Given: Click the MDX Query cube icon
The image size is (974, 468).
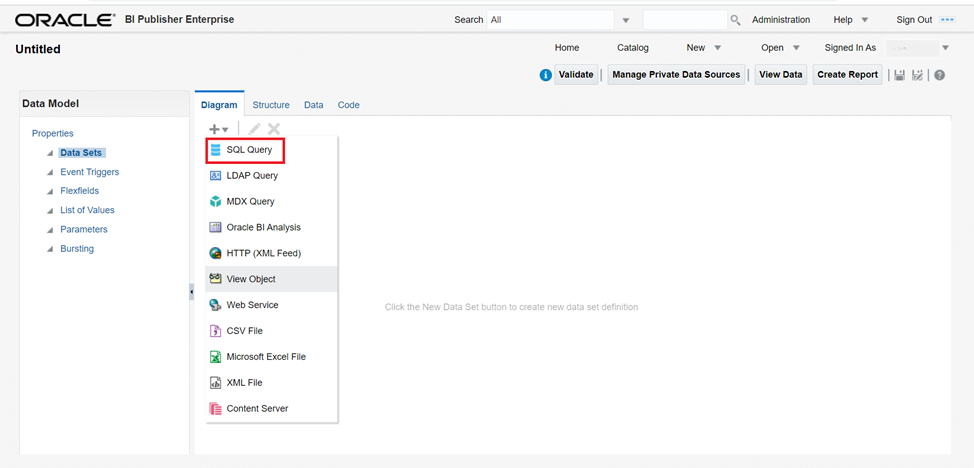Looking at the screenshot, I should tap(216, 202).
